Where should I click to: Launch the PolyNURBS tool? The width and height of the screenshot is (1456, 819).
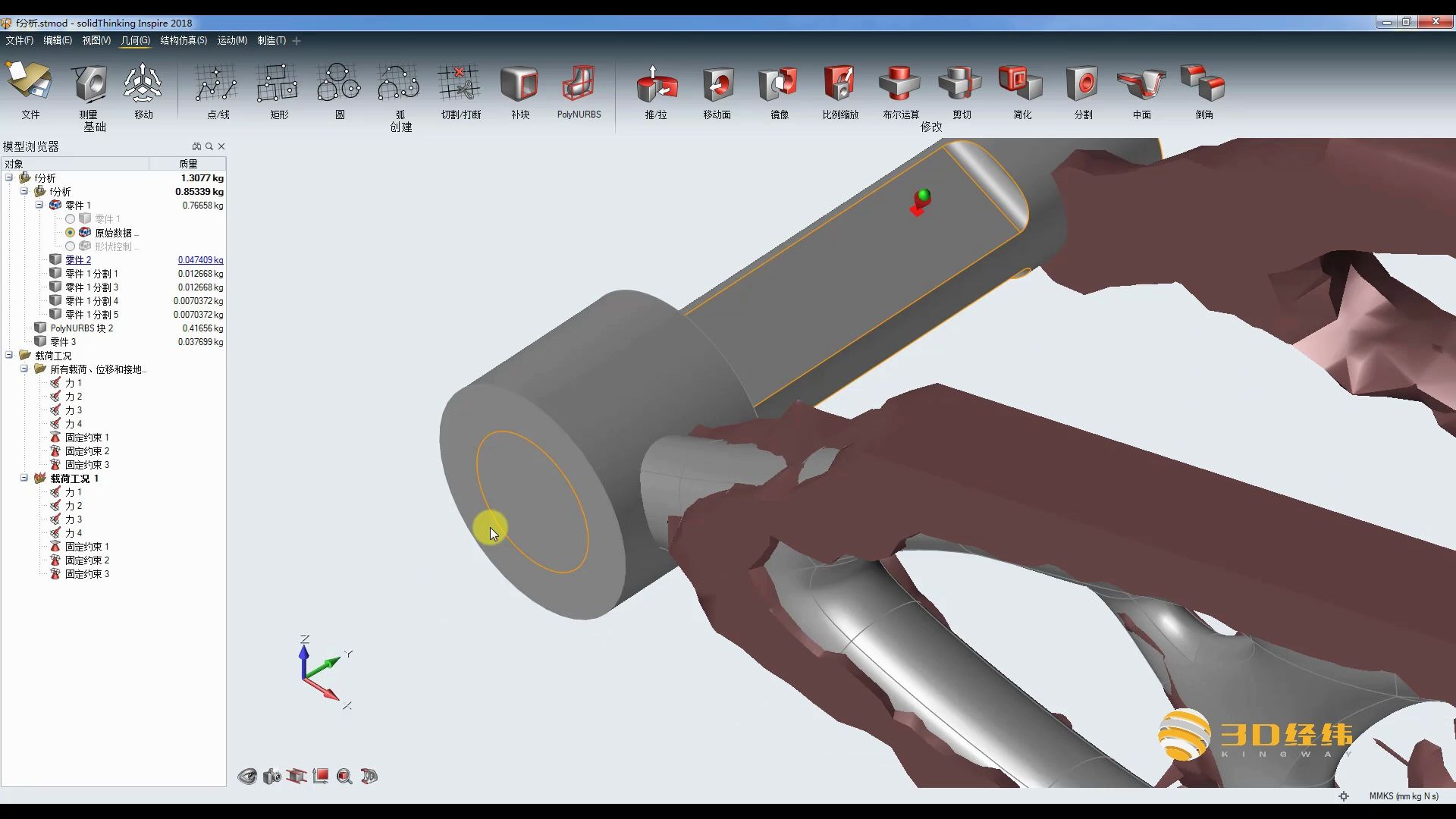(x=579, y=82)
